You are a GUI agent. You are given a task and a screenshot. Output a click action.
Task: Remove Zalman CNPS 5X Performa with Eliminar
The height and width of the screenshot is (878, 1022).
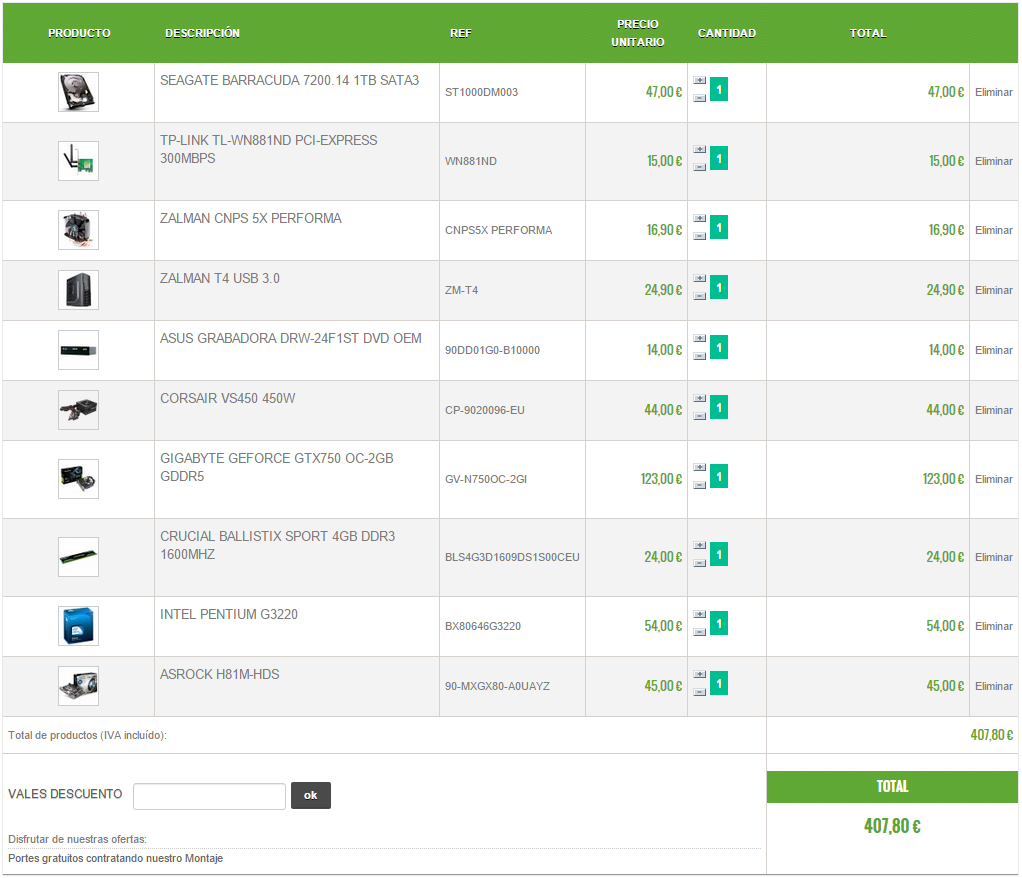(993, 231)
